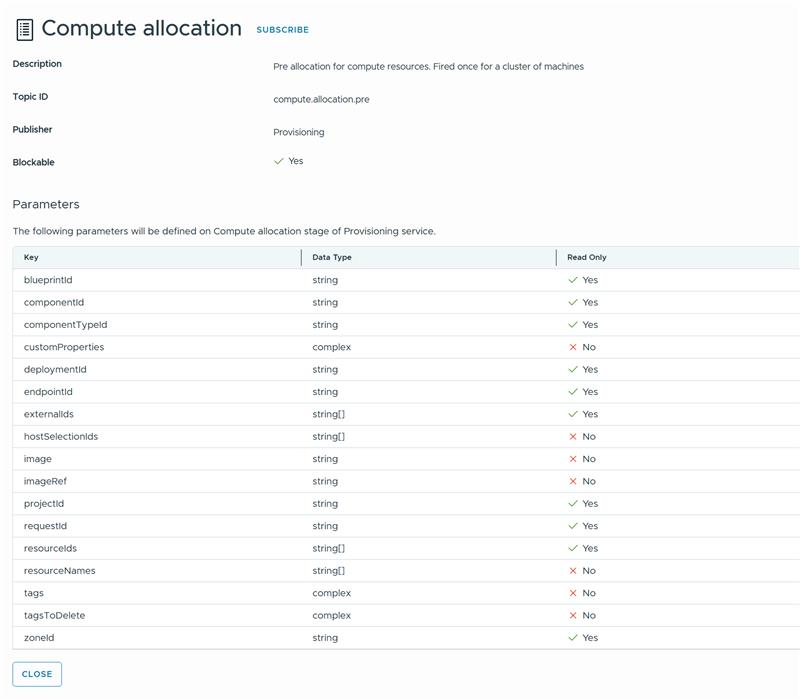Screen dimensions: 800x700
Task: Click the blueprintId read-only checkmark icon
Action: point(573,280)
